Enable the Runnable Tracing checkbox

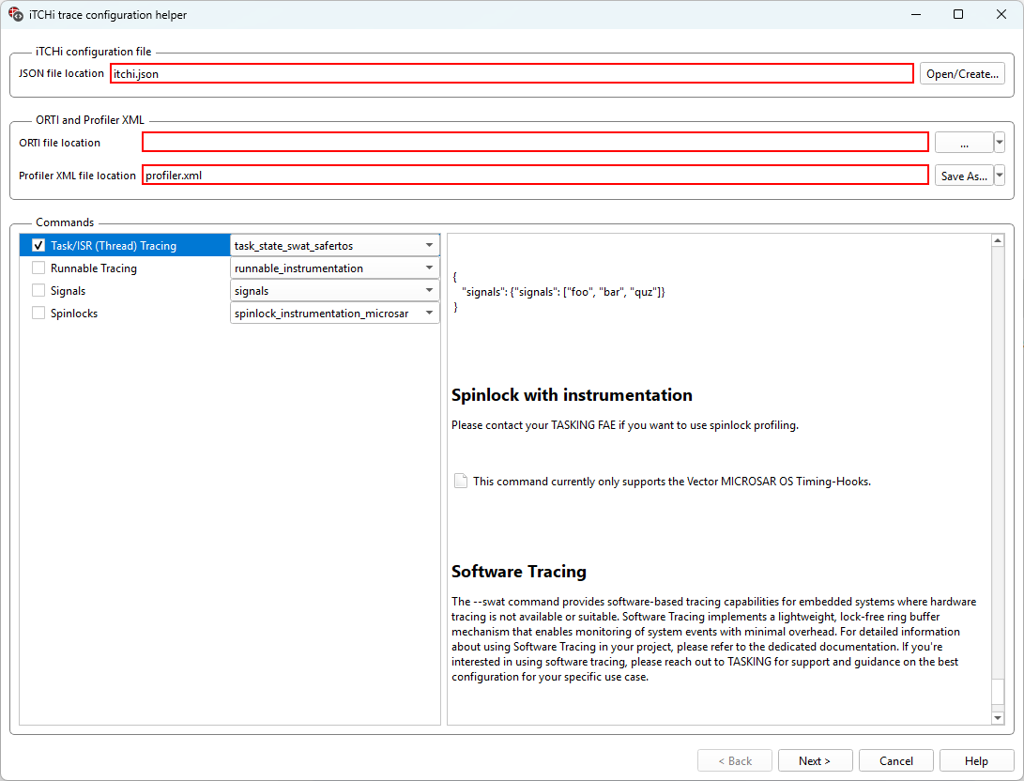coord(39,268)
